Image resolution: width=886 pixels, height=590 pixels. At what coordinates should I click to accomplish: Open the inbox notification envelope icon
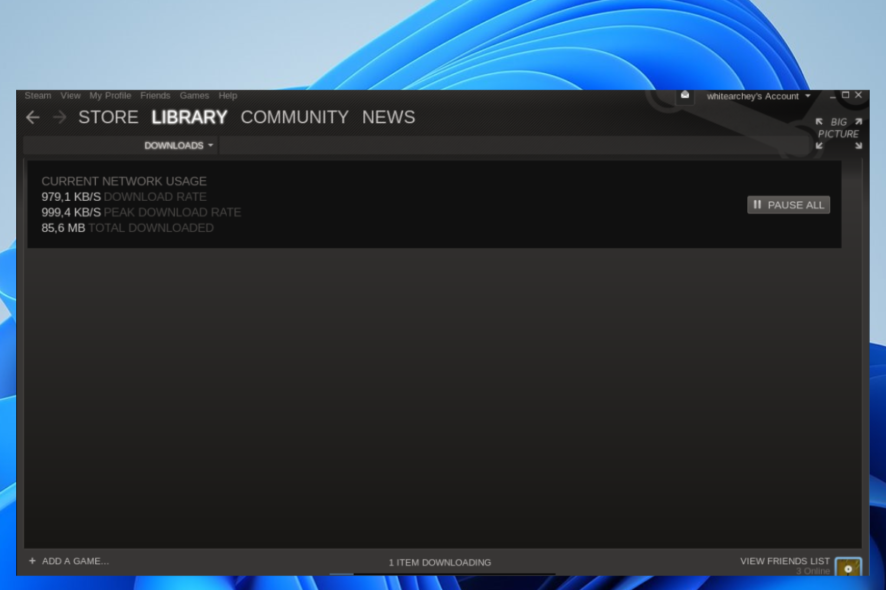(x=685, y=96)
